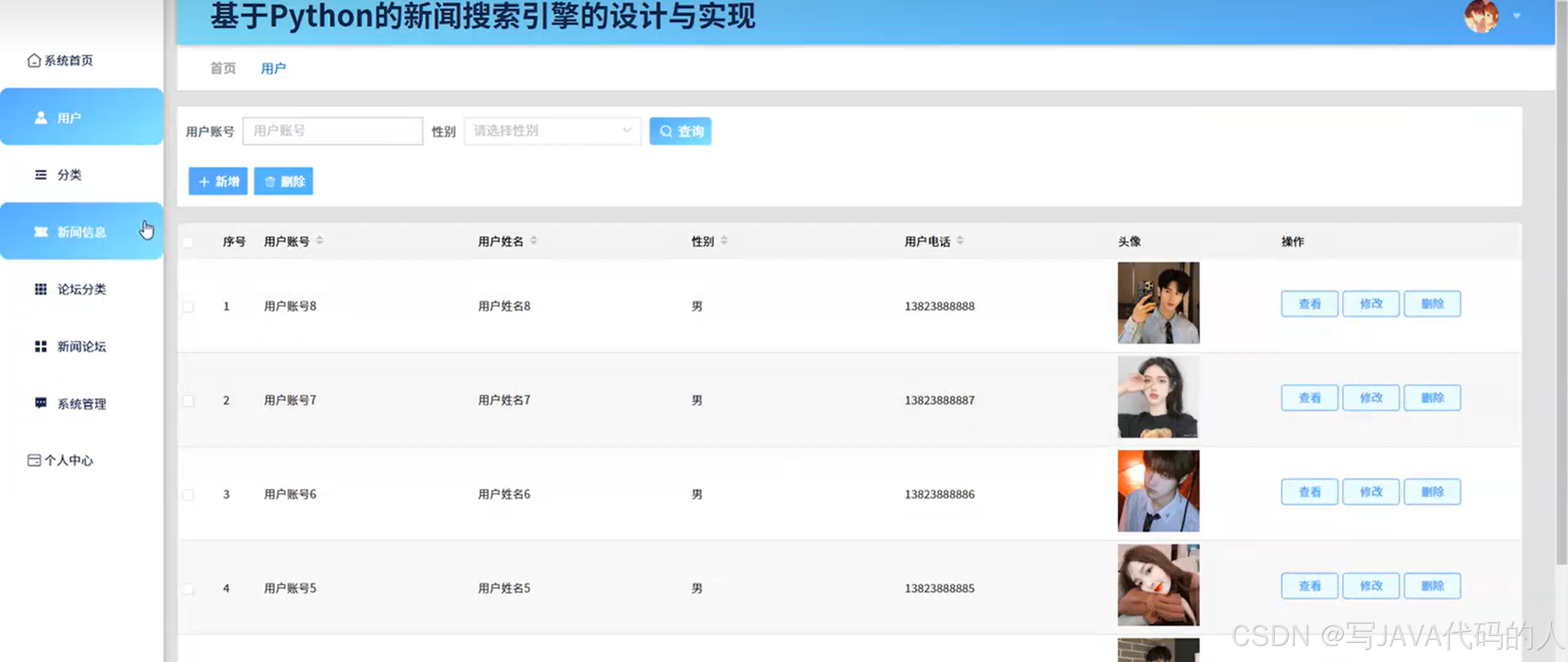This screenshot has width=1568, height=662.
Task: Click phone number 13823888885
Action: [x=940, y=589]
